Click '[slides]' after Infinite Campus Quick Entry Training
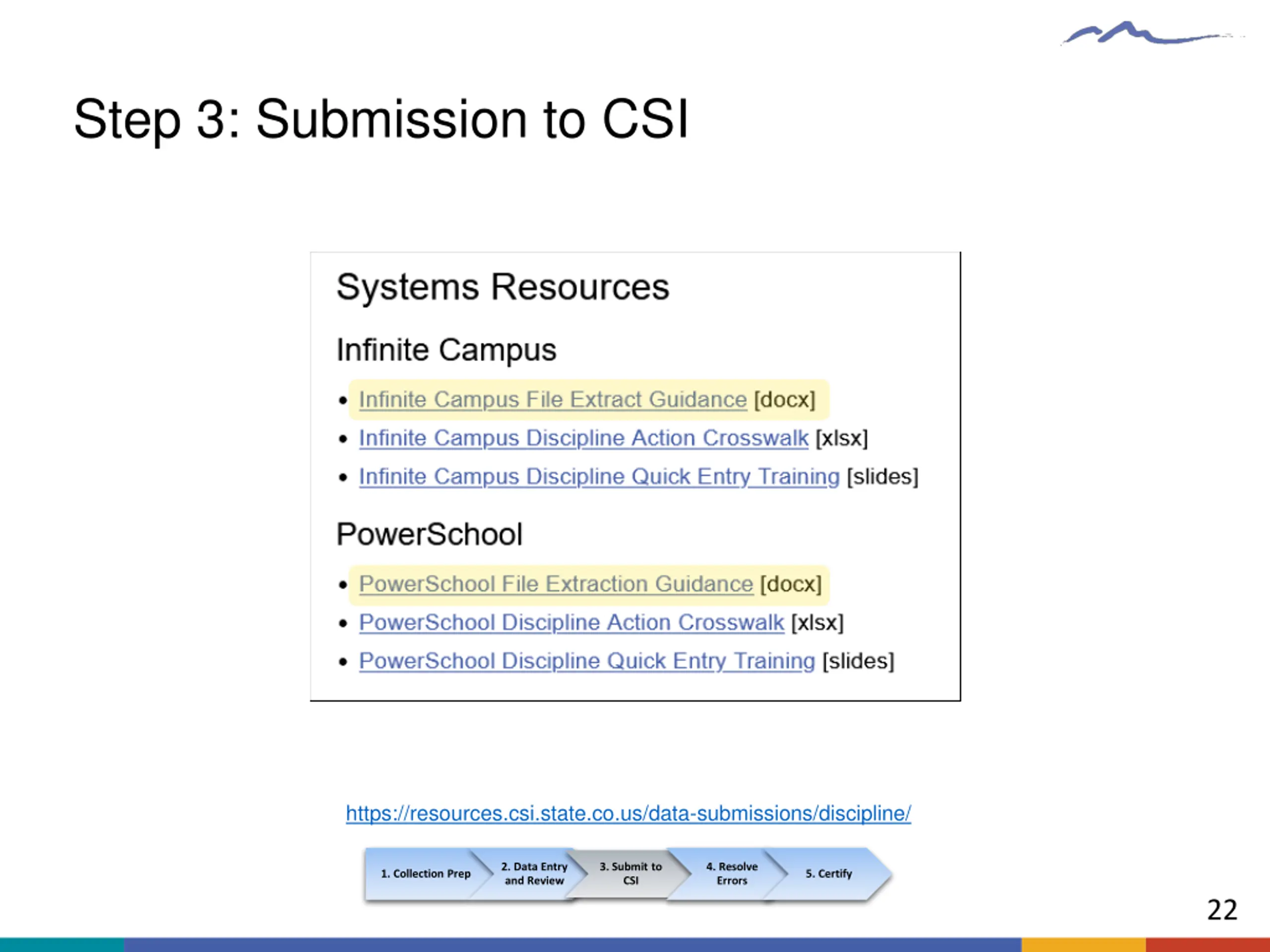 tap(883, 476)
